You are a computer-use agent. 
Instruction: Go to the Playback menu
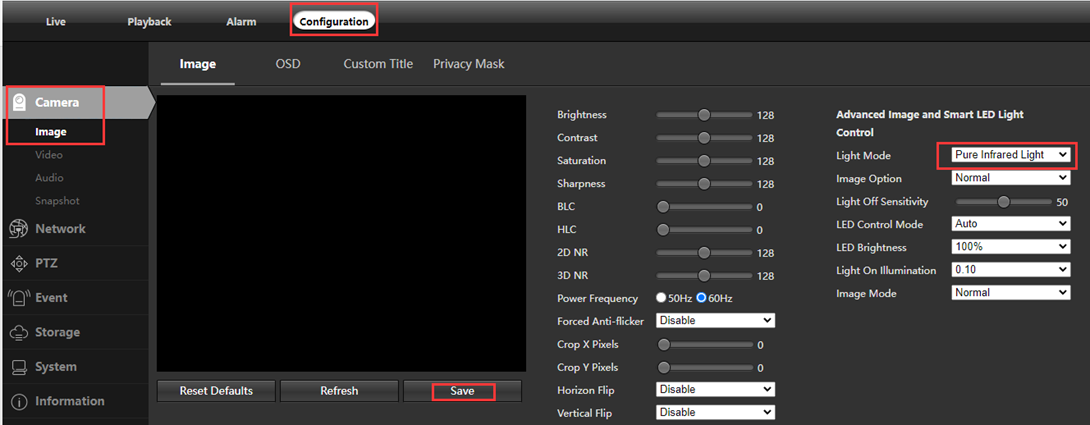coord(149,21)
